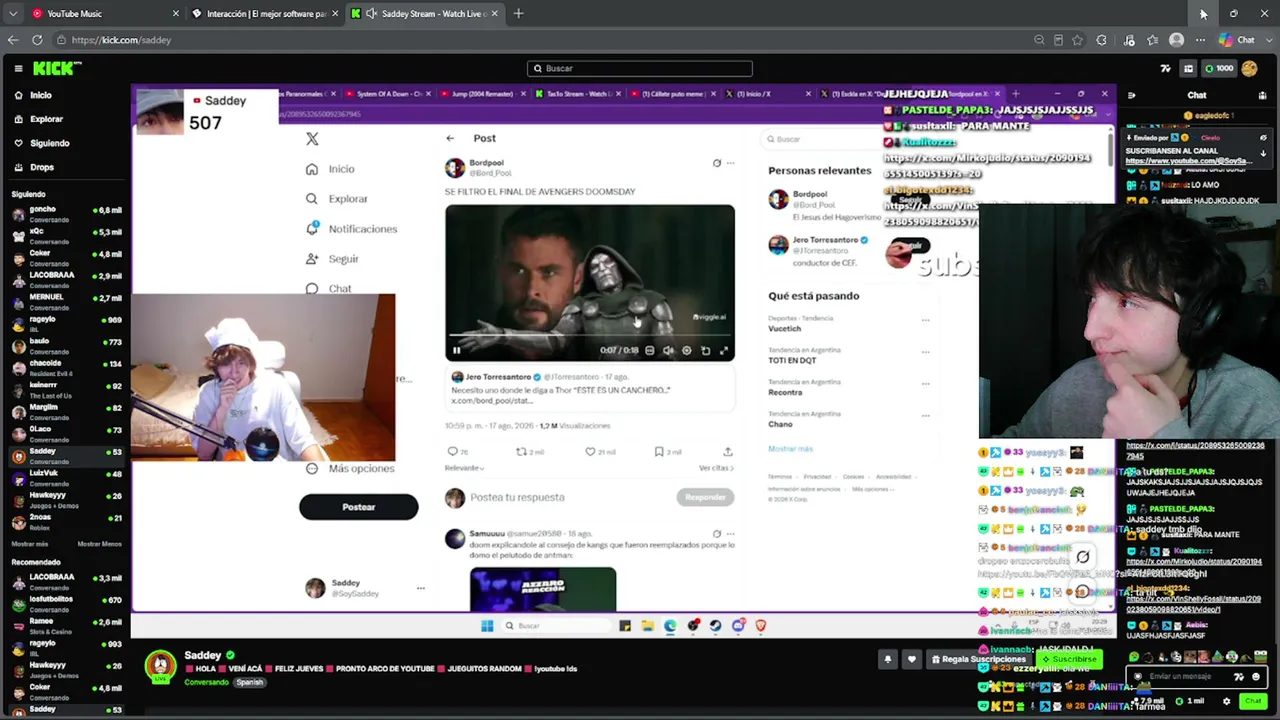Open a new browser tab
The image size is (1280, 720).
(518, 14)
